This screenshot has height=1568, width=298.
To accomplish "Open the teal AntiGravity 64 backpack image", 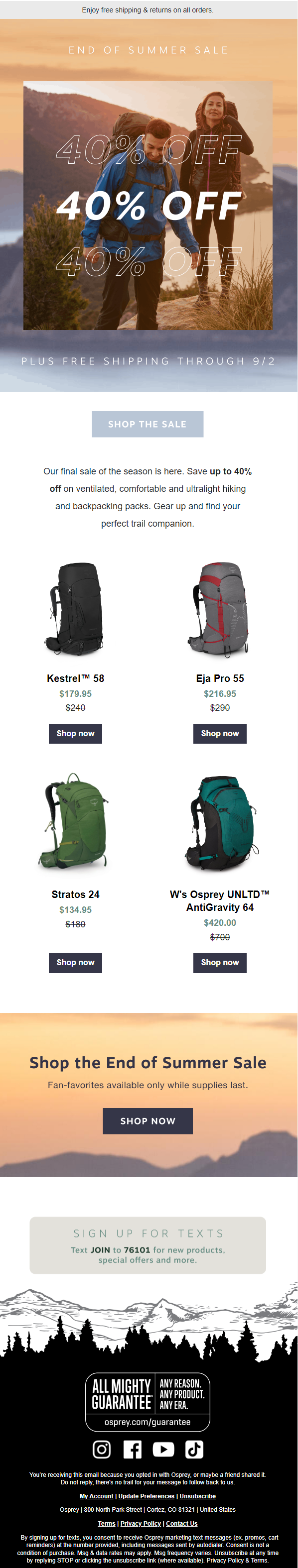I will [x=220, y=823].
